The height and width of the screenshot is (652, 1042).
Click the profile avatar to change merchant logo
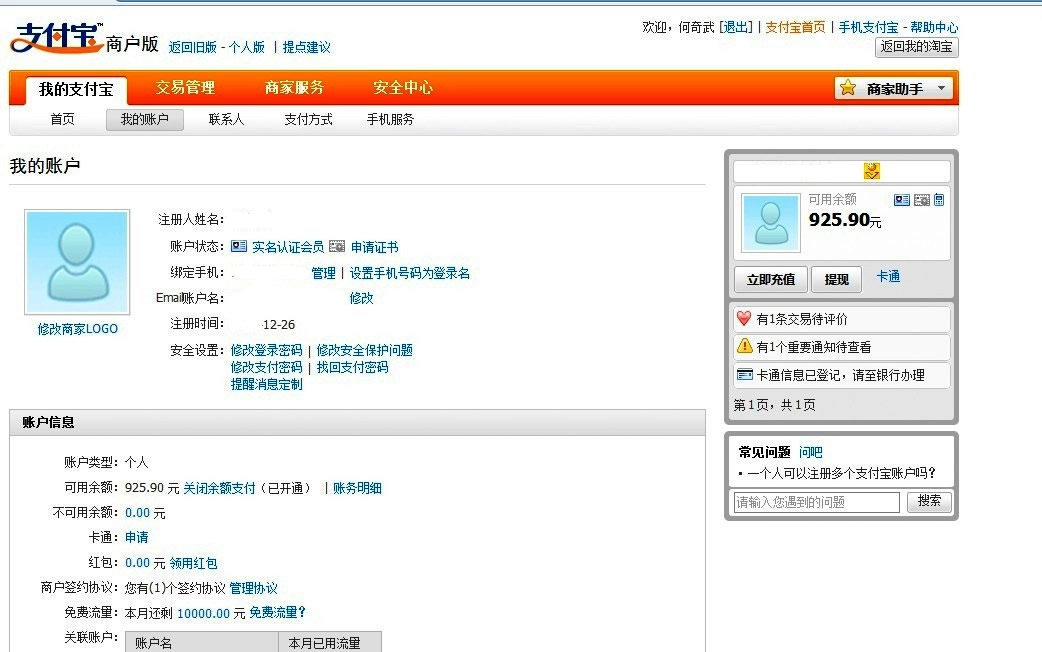click(77, 259)
